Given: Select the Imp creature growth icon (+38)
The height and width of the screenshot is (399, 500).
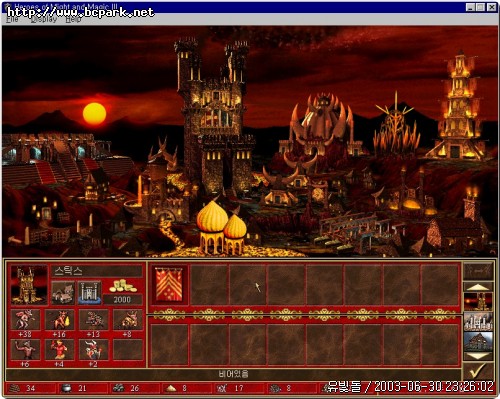Looking at the screenshot, I should (x=25, y=320).
